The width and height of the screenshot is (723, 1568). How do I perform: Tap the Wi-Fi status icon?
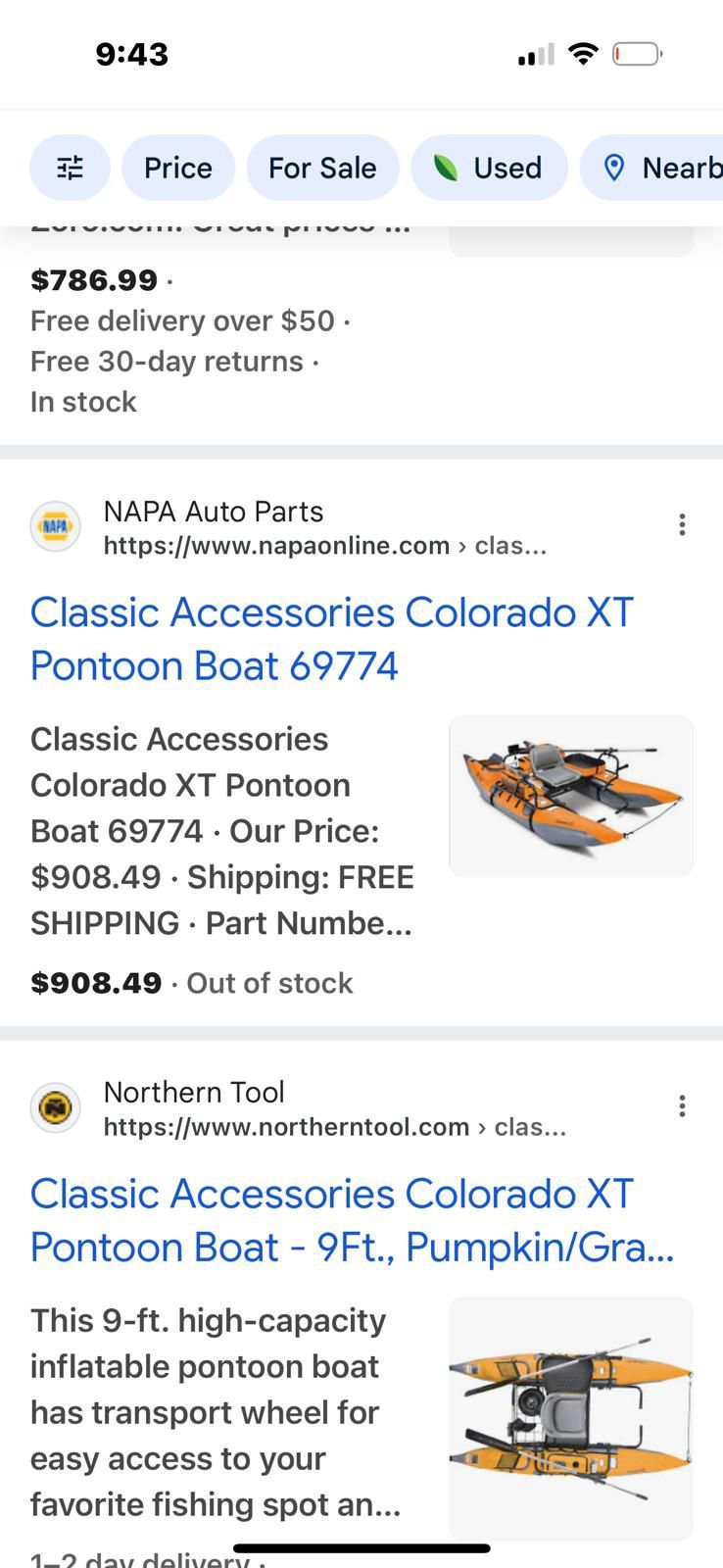point(583,54)
